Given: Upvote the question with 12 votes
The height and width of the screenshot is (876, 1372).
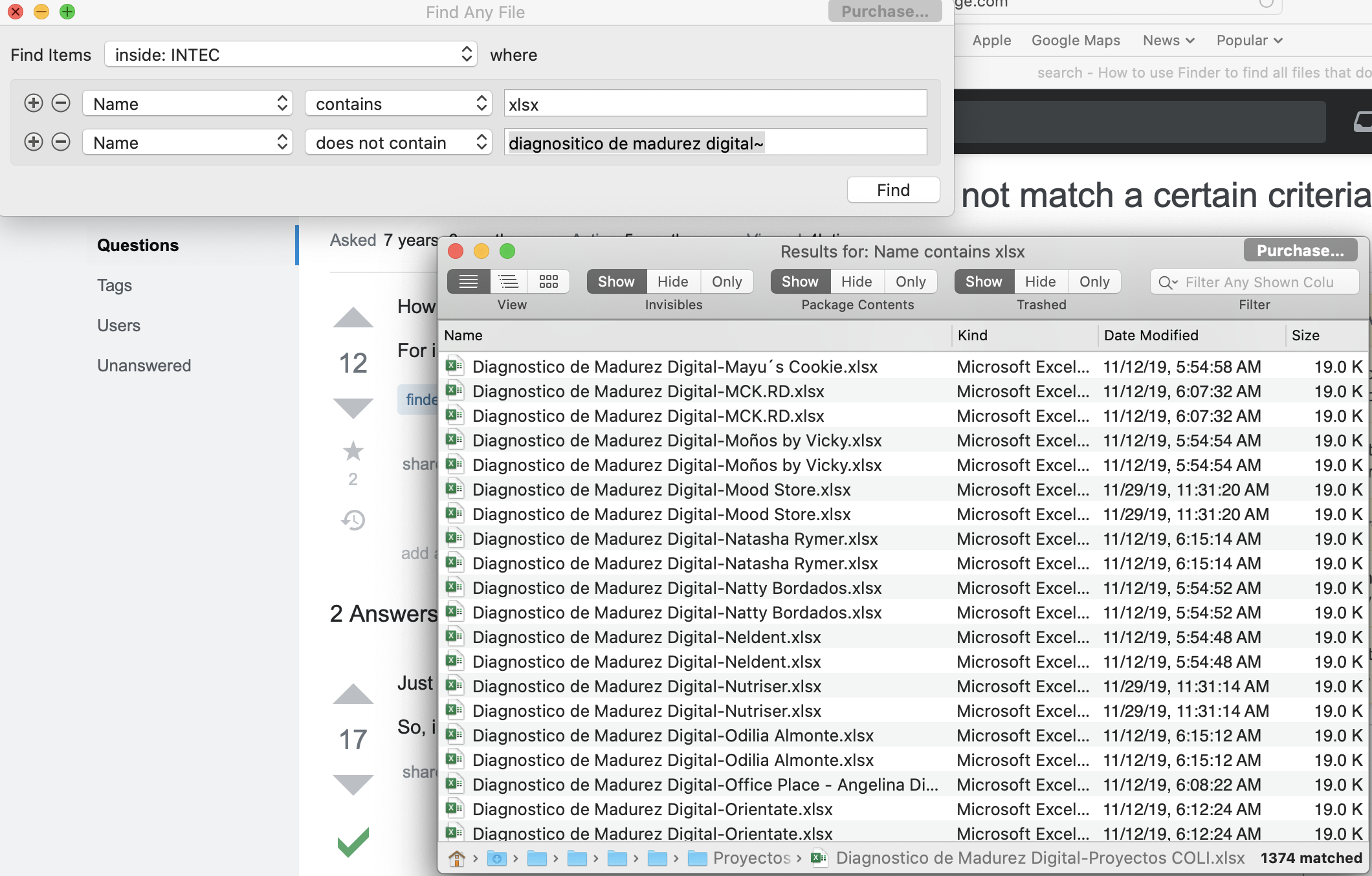Looking at the screenshot, I should coord(353,318).
